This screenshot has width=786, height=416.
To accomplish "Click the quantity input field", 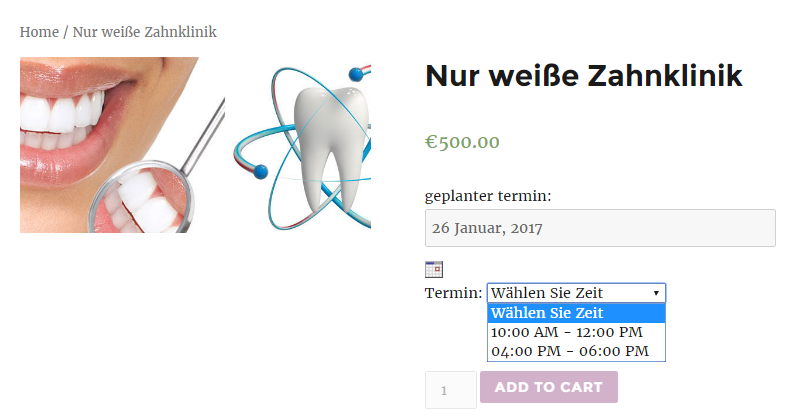I will (x=451, y=389).
